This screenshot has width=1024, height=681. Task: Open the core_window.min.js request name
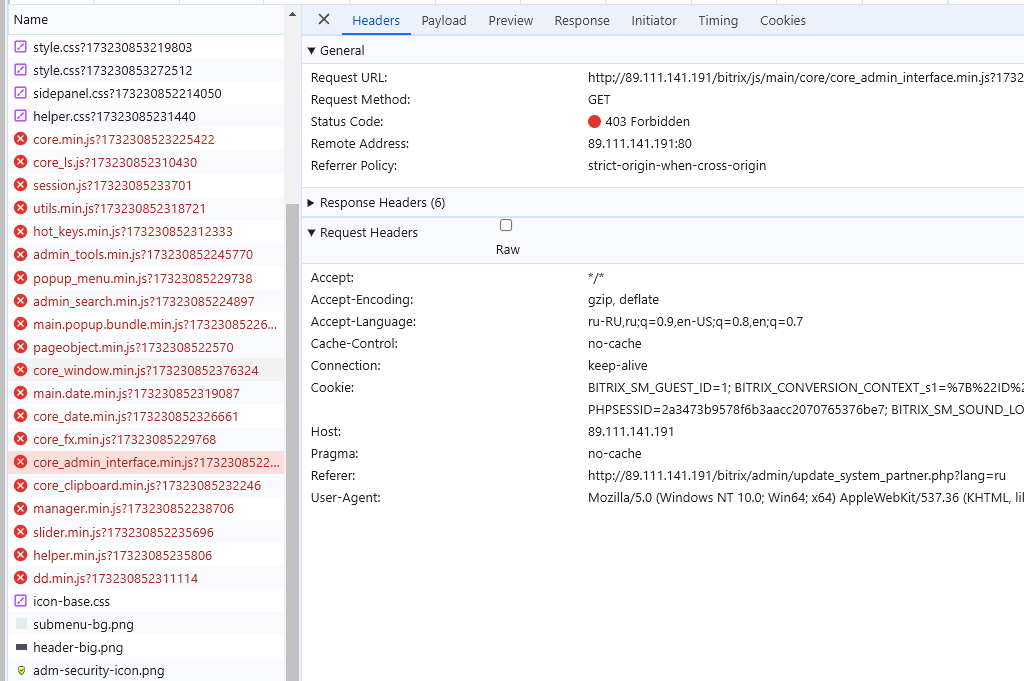point(146,370)
